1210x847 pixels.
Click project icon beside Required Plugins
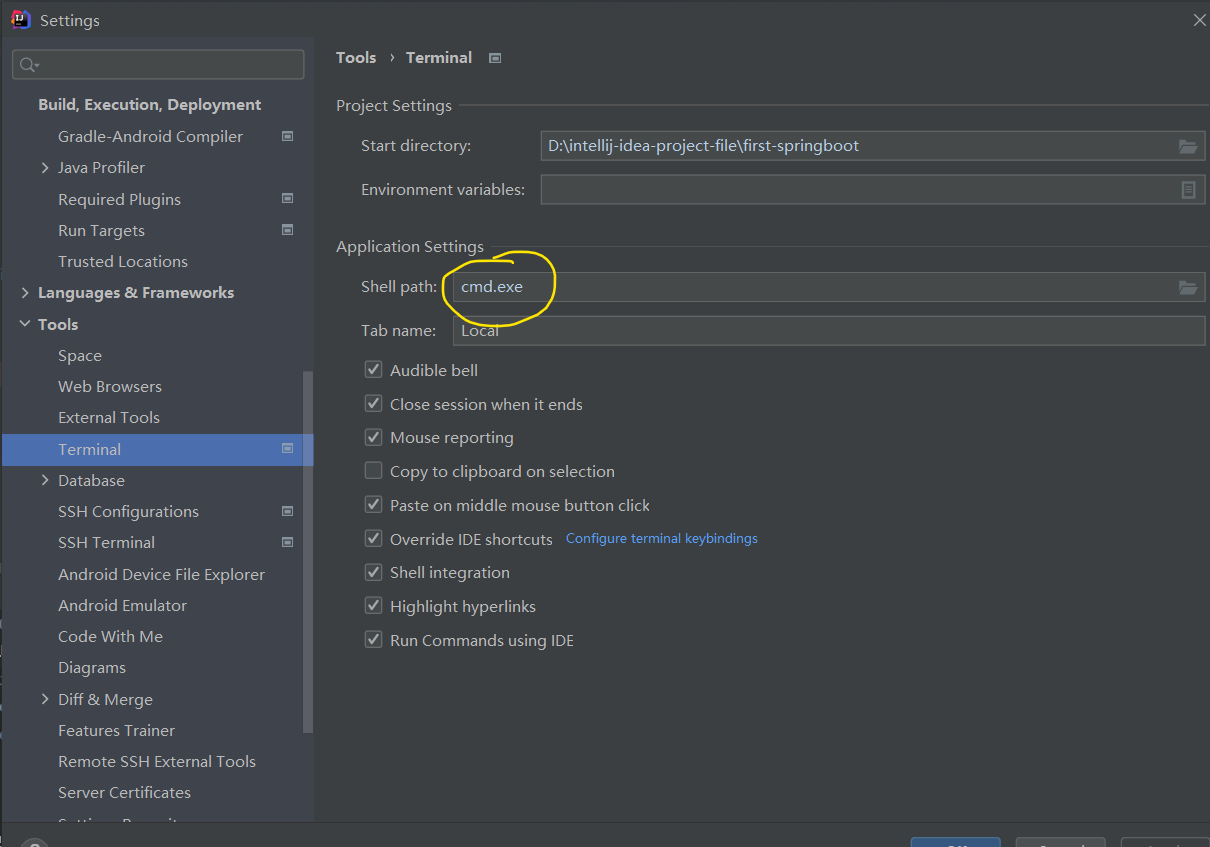click(288, 199)
